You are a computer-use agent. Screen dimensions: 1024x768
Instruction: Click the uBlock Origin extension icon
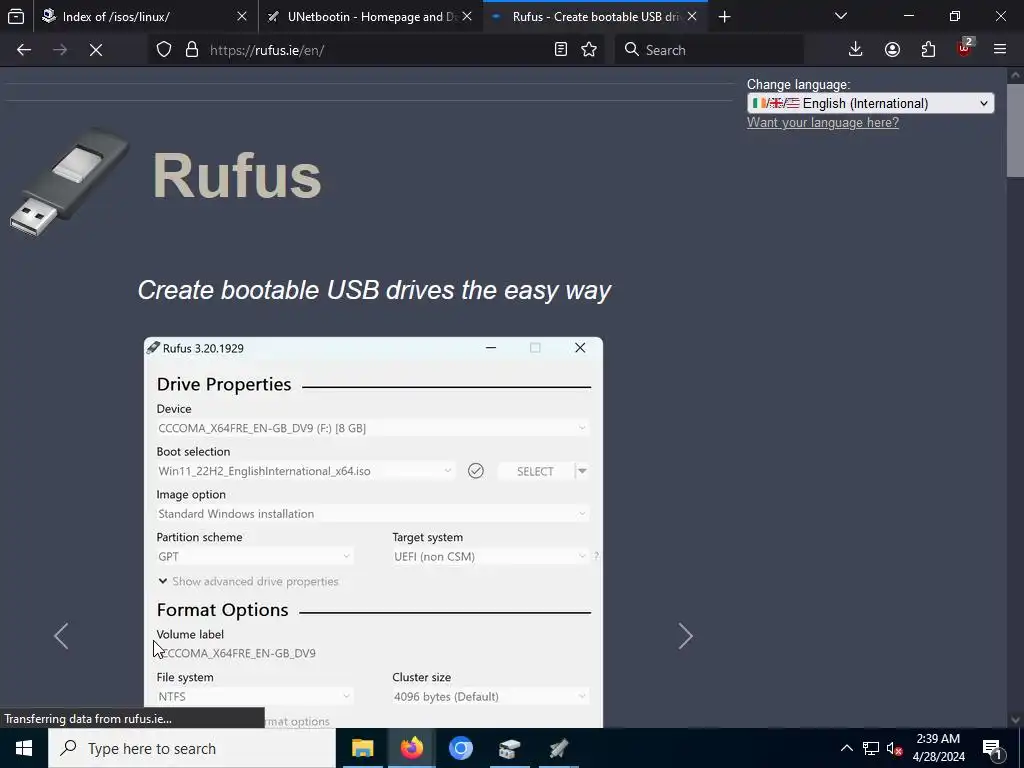click(x=965, y=48)
